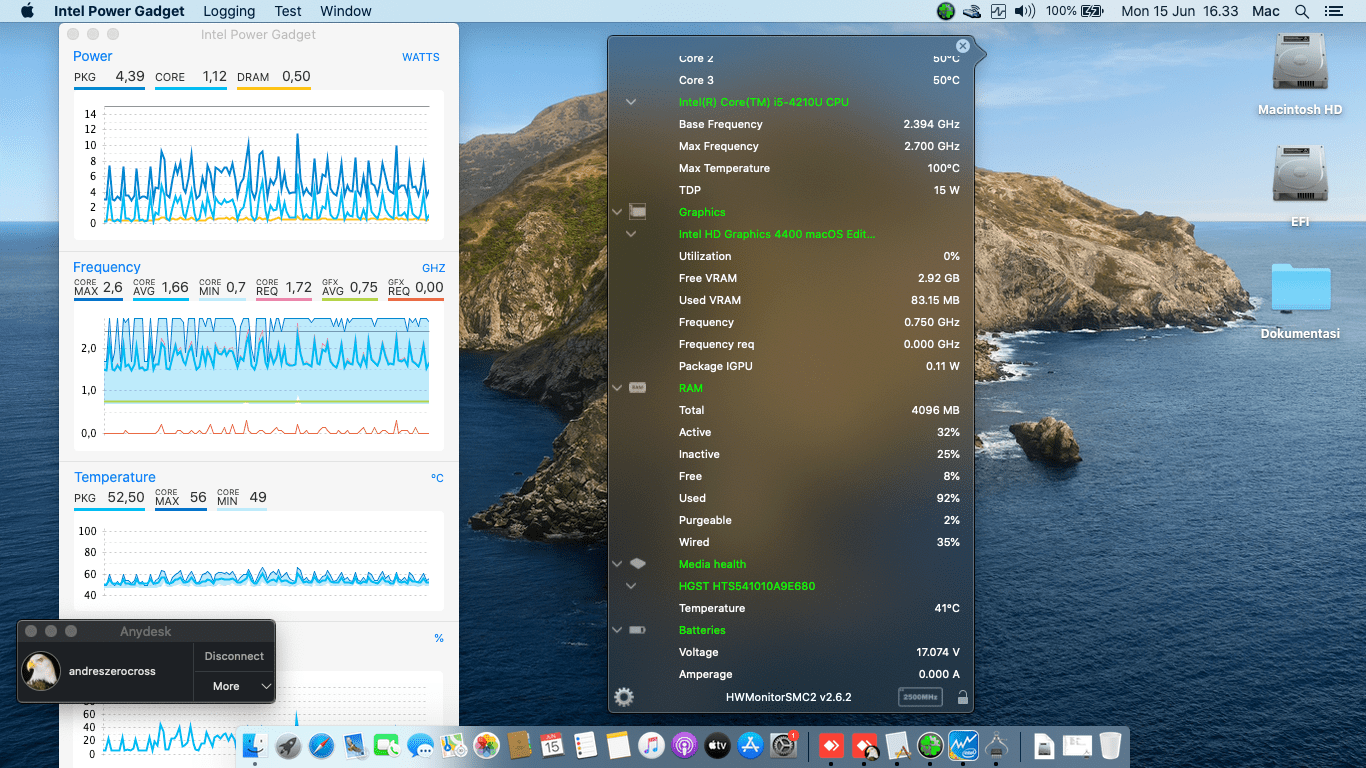Click the Frequency section heading
Image resolution: width=1366 pixels, height=768 pixels.
pos(107,267)
